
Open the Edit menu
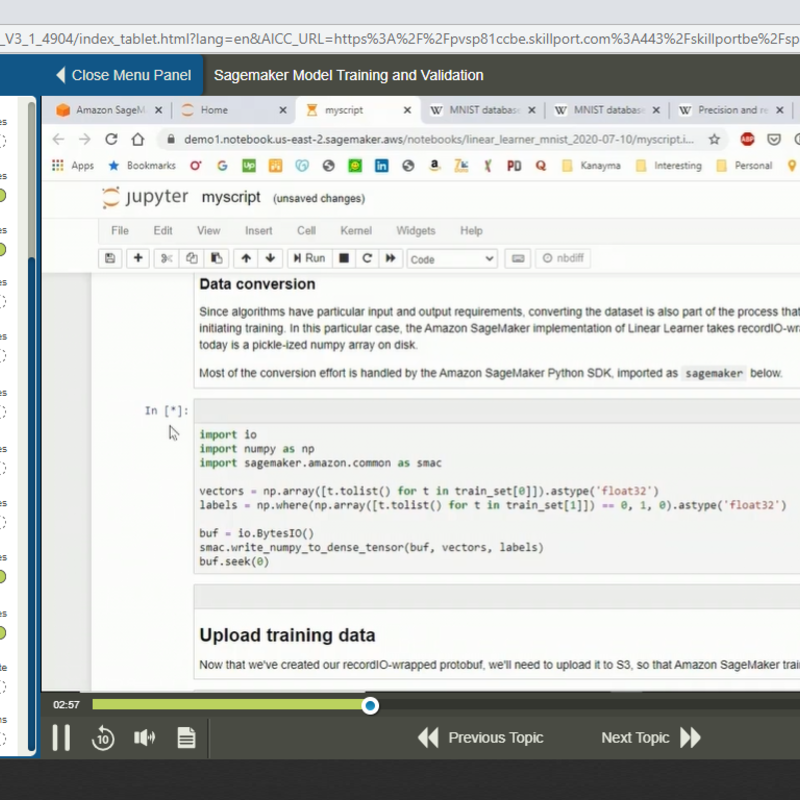tap(163, 231)
